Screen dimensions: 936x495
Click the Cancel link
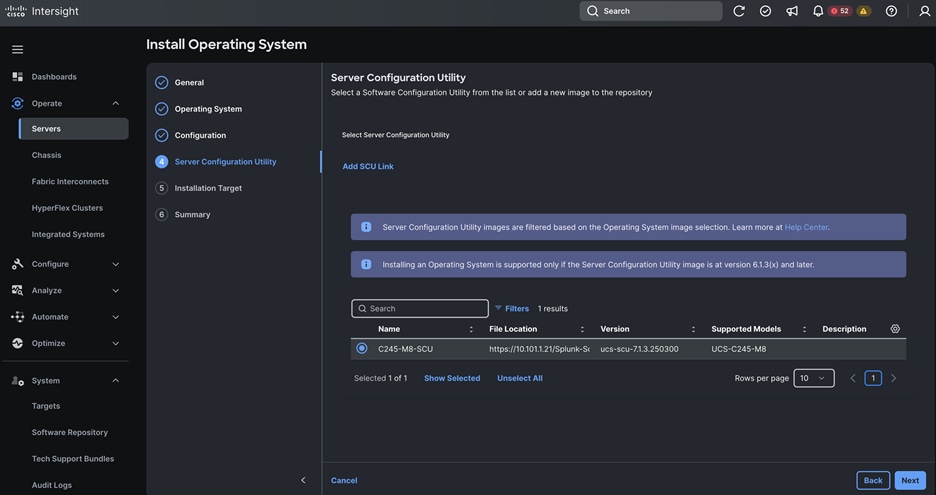pos(344,480)
